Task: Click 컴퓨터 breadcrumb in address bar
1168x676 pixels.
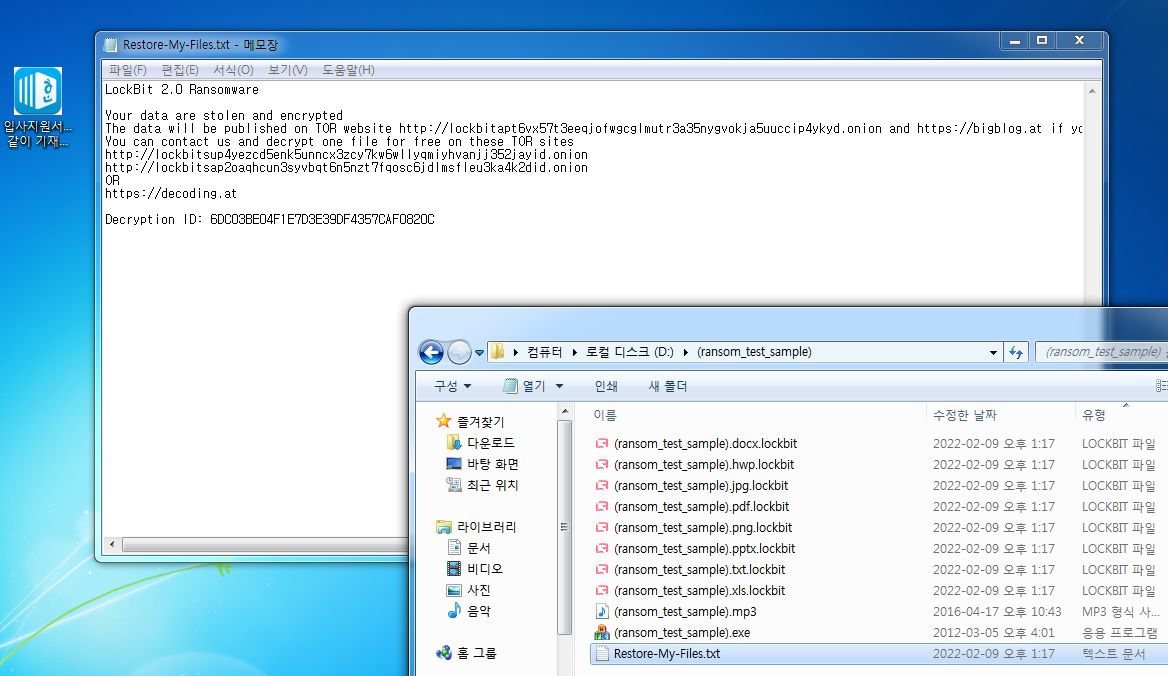Action: [x=545, y=352]
